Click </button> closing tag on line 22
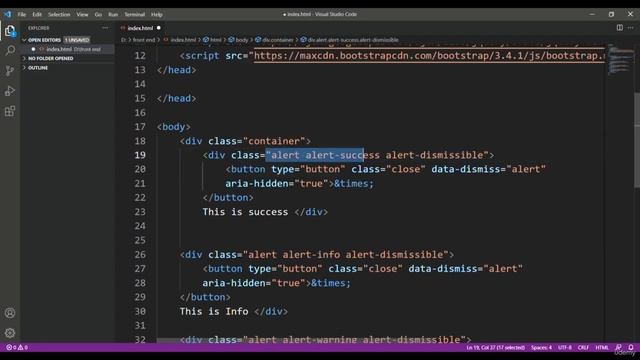640x360 pixels. pyautogui.click(x=228, y=198)
